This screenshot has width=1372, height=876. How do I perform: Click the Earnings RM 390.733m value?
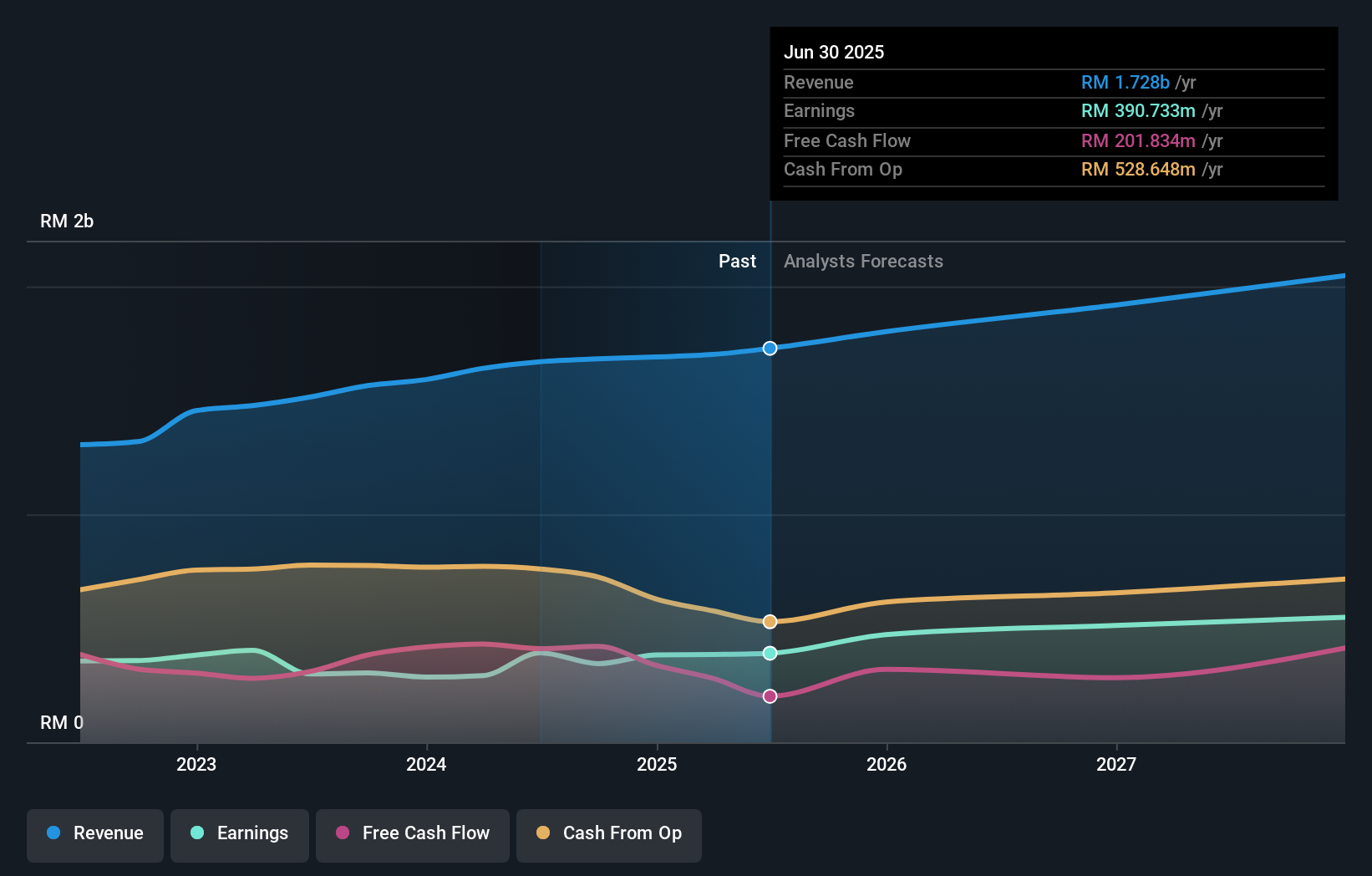click(1144, 110)
